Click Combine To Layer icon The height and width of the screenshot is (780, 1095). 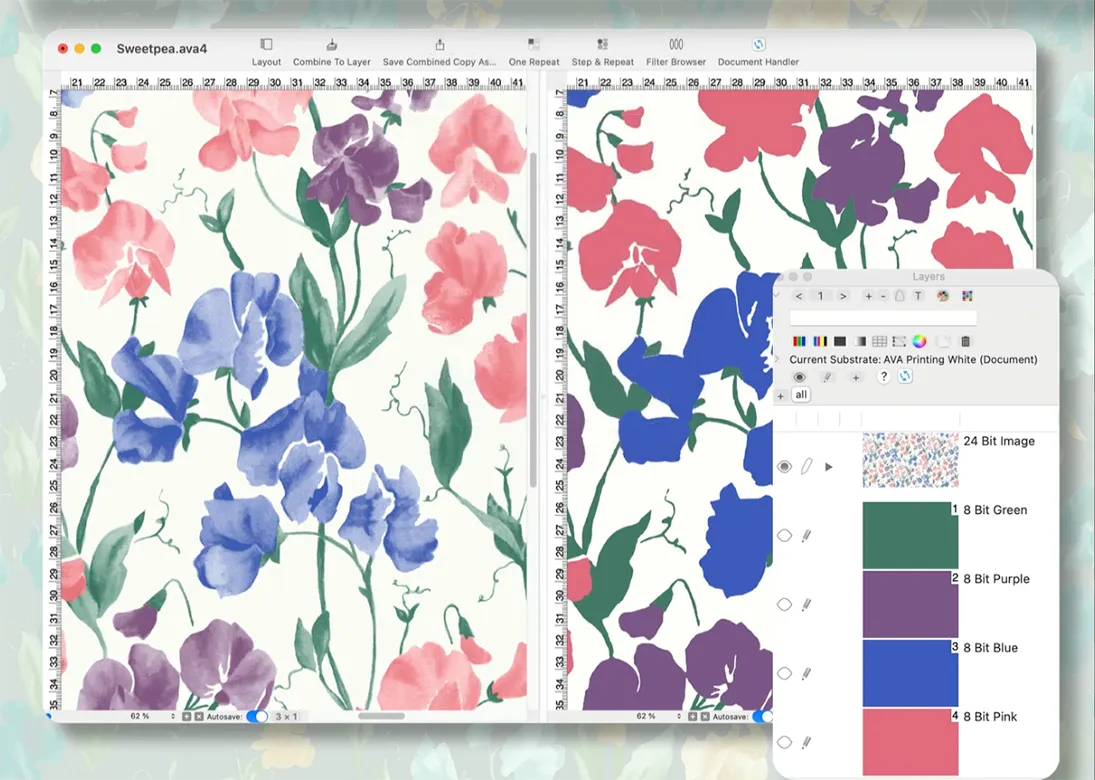pos(331,45)
